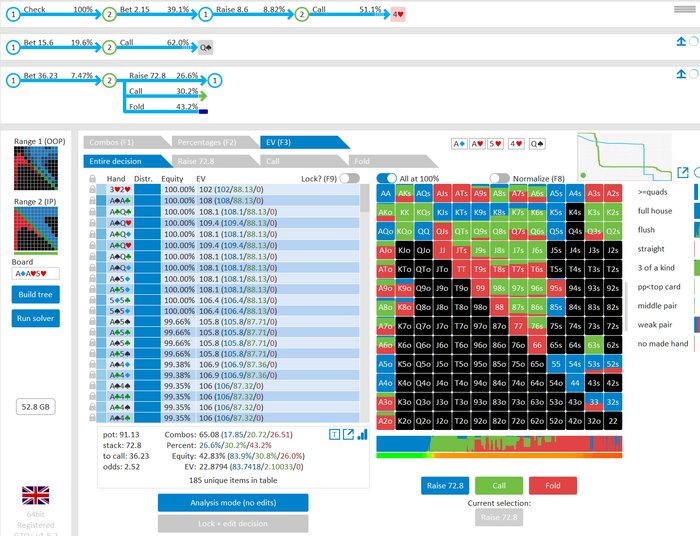Click green Call button below matrix

[x=499, y=486]
